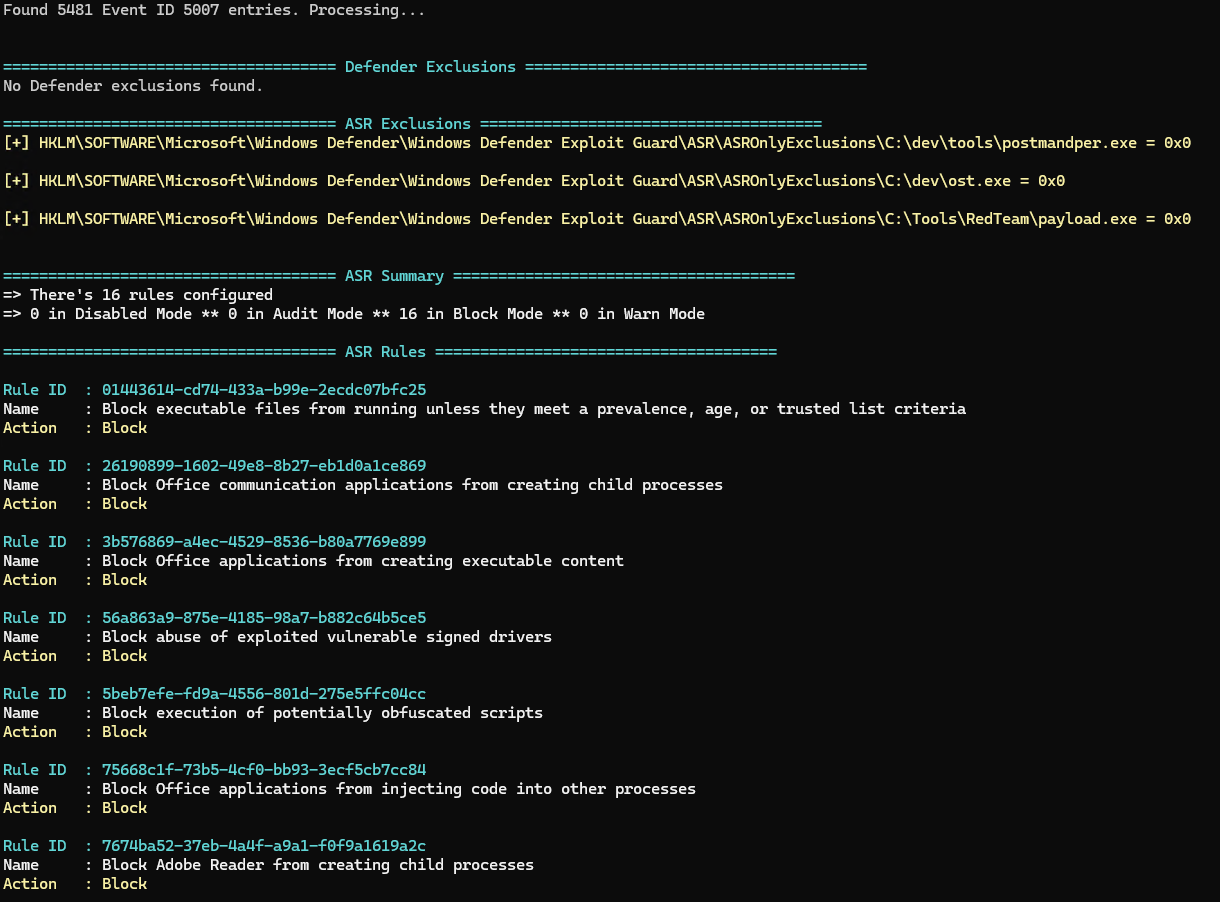Click the RedTeam payload.exe exclusion entry
This screenshot has width=1220, height=902.
click(x=597, y=219)
